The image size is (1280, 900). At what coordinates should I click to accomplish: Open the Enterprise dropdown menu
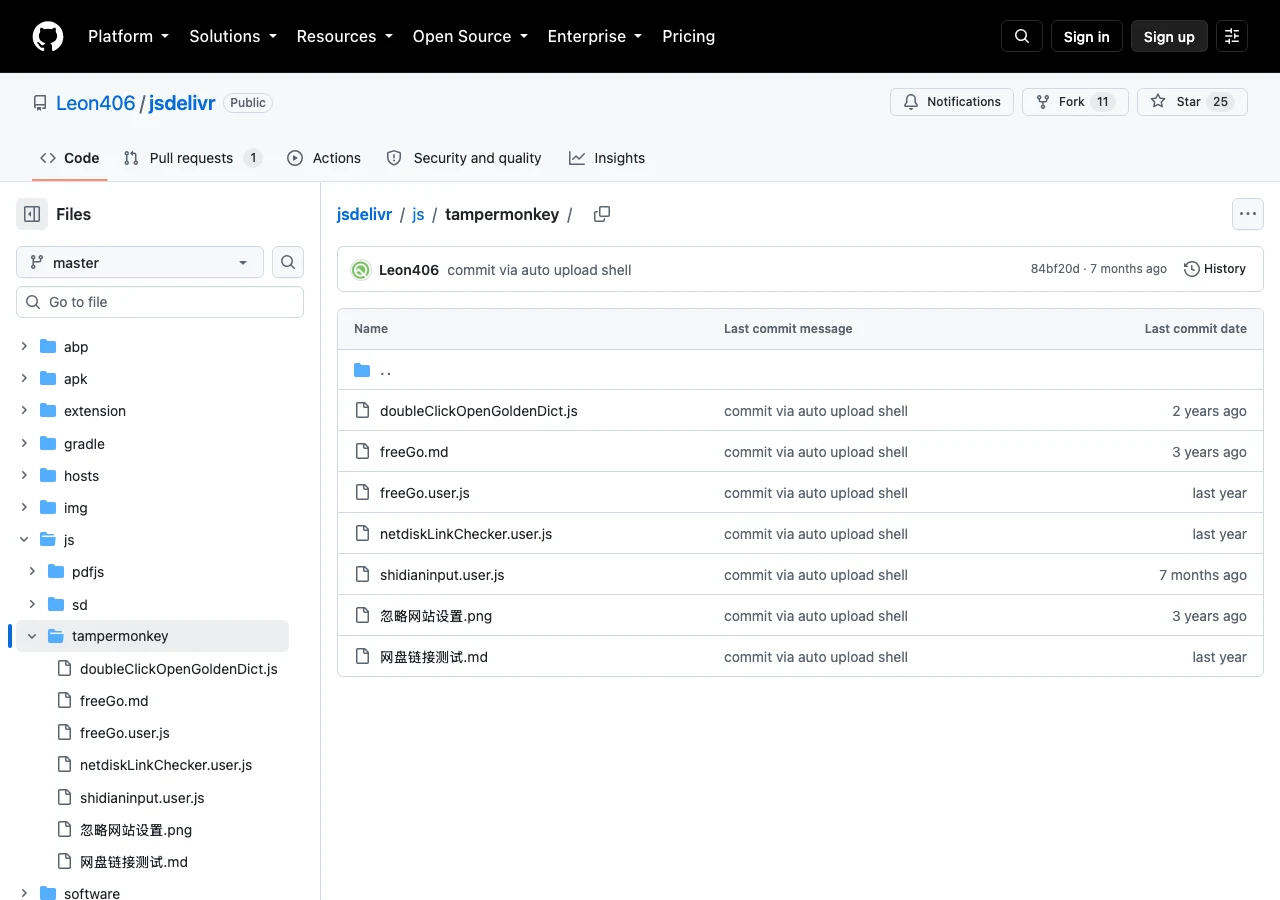tap(594, 36)
